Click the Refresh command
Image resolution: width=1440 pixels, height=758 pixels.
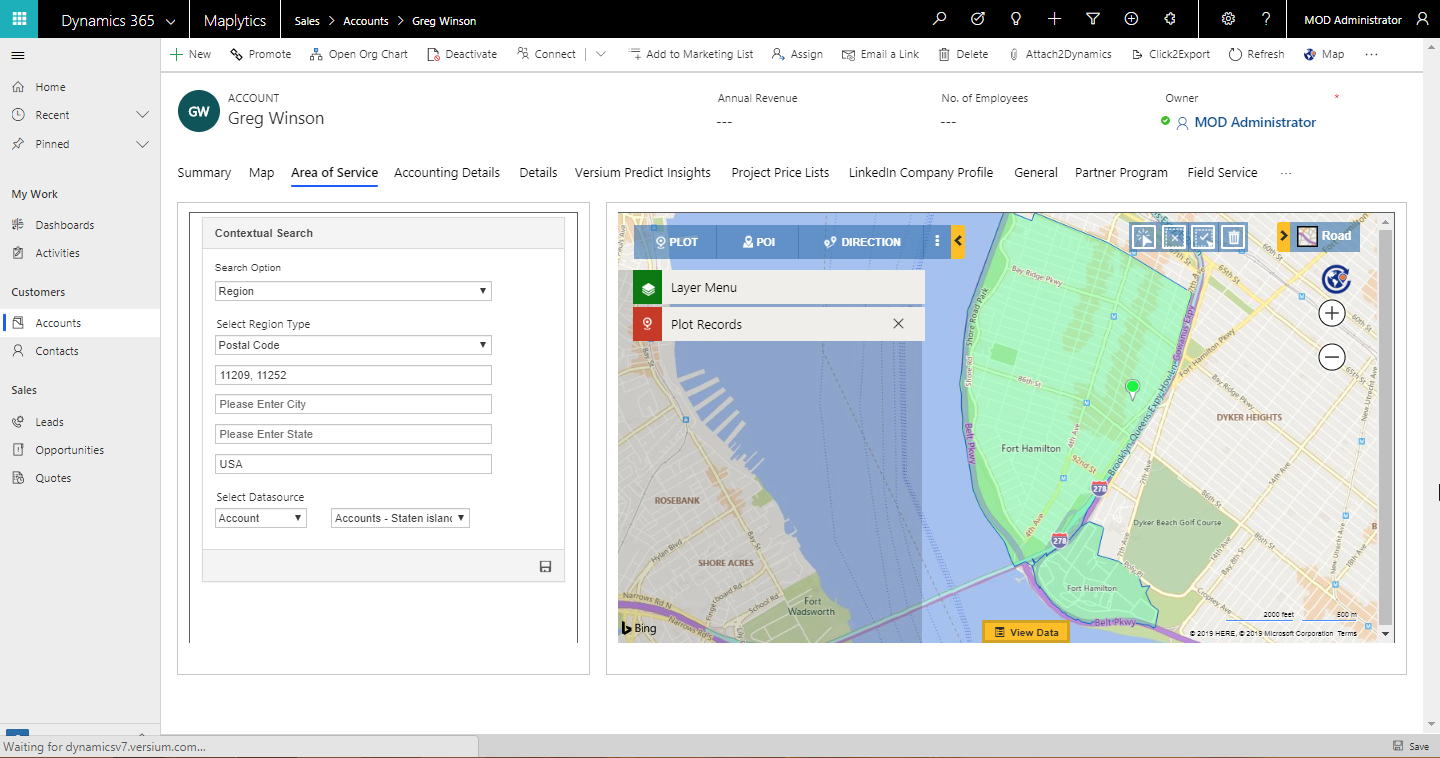[x=1256, y=54]
